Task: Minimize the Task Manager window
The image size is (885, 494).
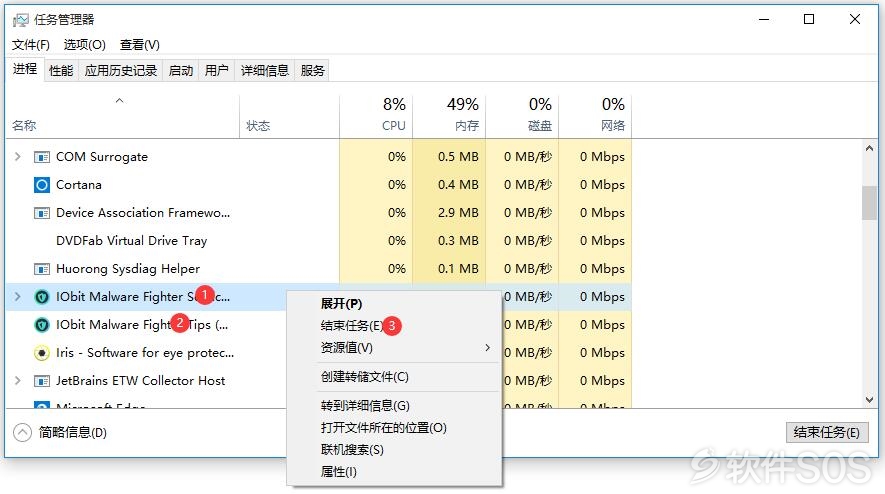Action: coord(764,19)
